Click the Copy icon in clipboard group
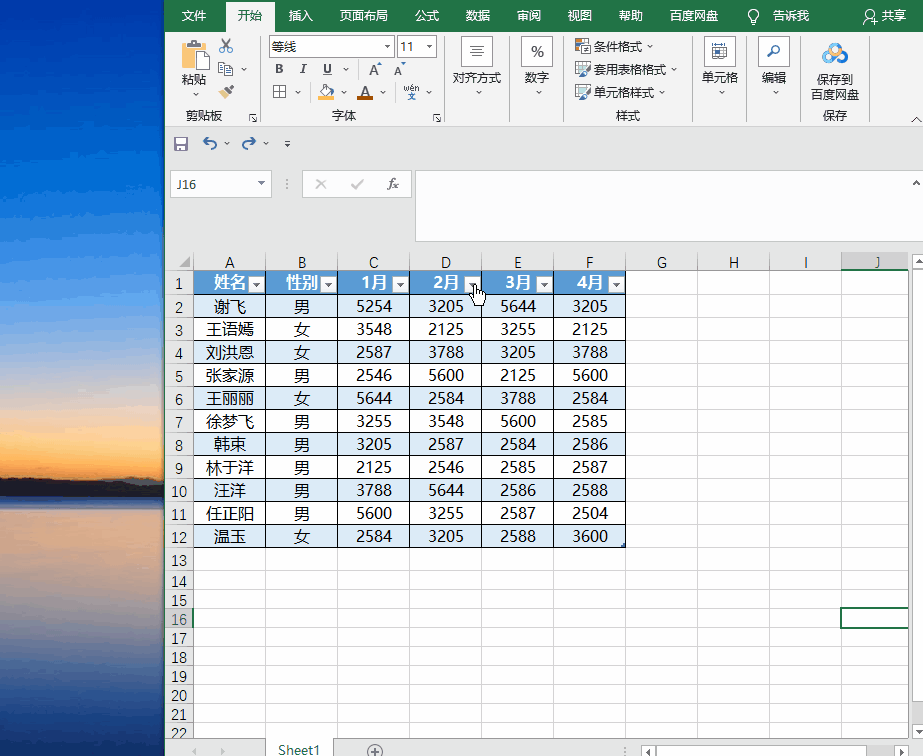 point(225,69)
